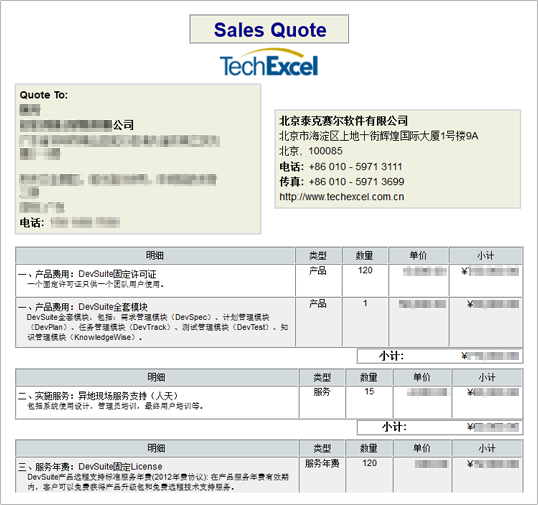Select the row title 一、产品费用：DevSuite全套模块
Image resolution: width=538 pixels, height=505 pixels.
pos(83,306)
